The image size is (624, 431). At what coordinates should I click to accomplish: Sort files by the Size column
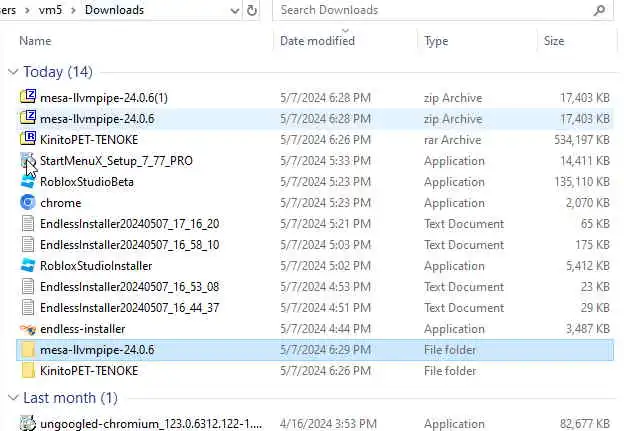pyautogui.click(x=554, y=41)
